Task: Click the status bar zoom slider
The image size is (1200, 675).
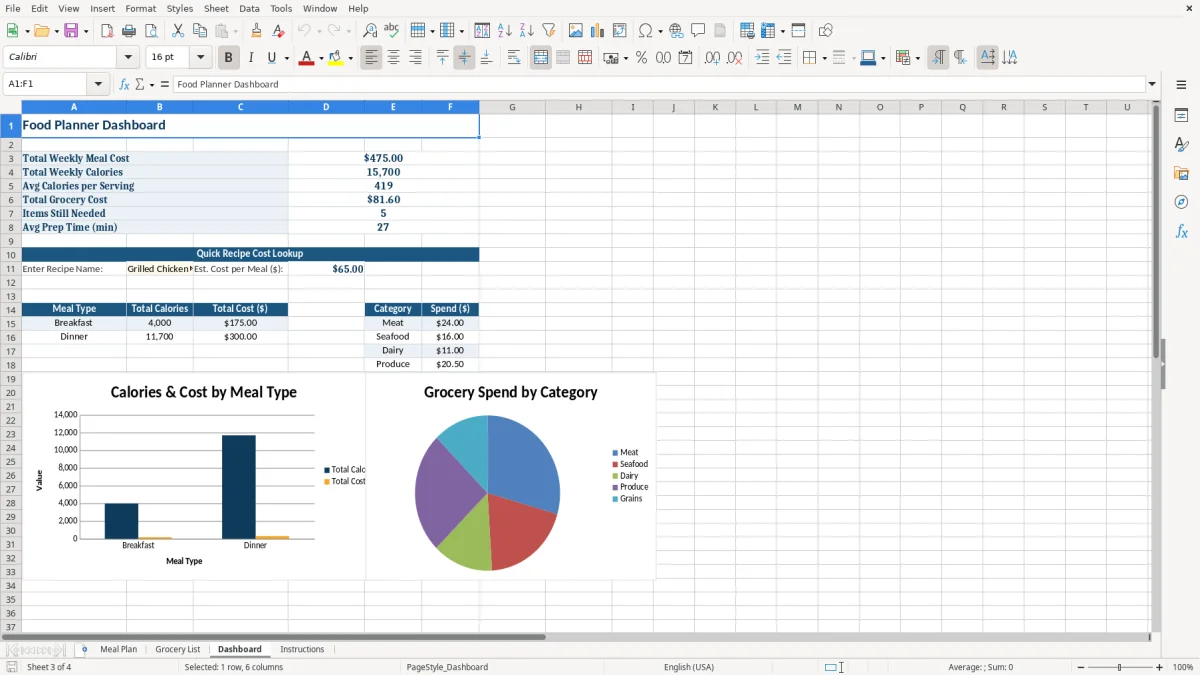Action: (1119, 667)
